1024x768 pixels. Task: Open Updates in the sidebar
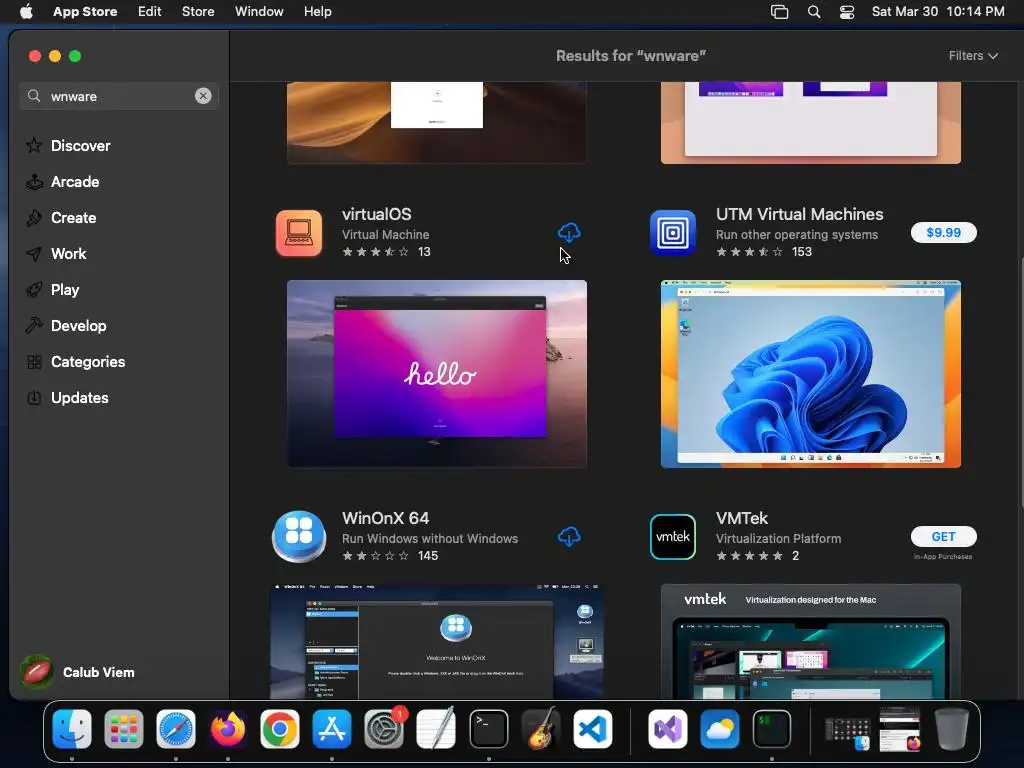point(80,398)
